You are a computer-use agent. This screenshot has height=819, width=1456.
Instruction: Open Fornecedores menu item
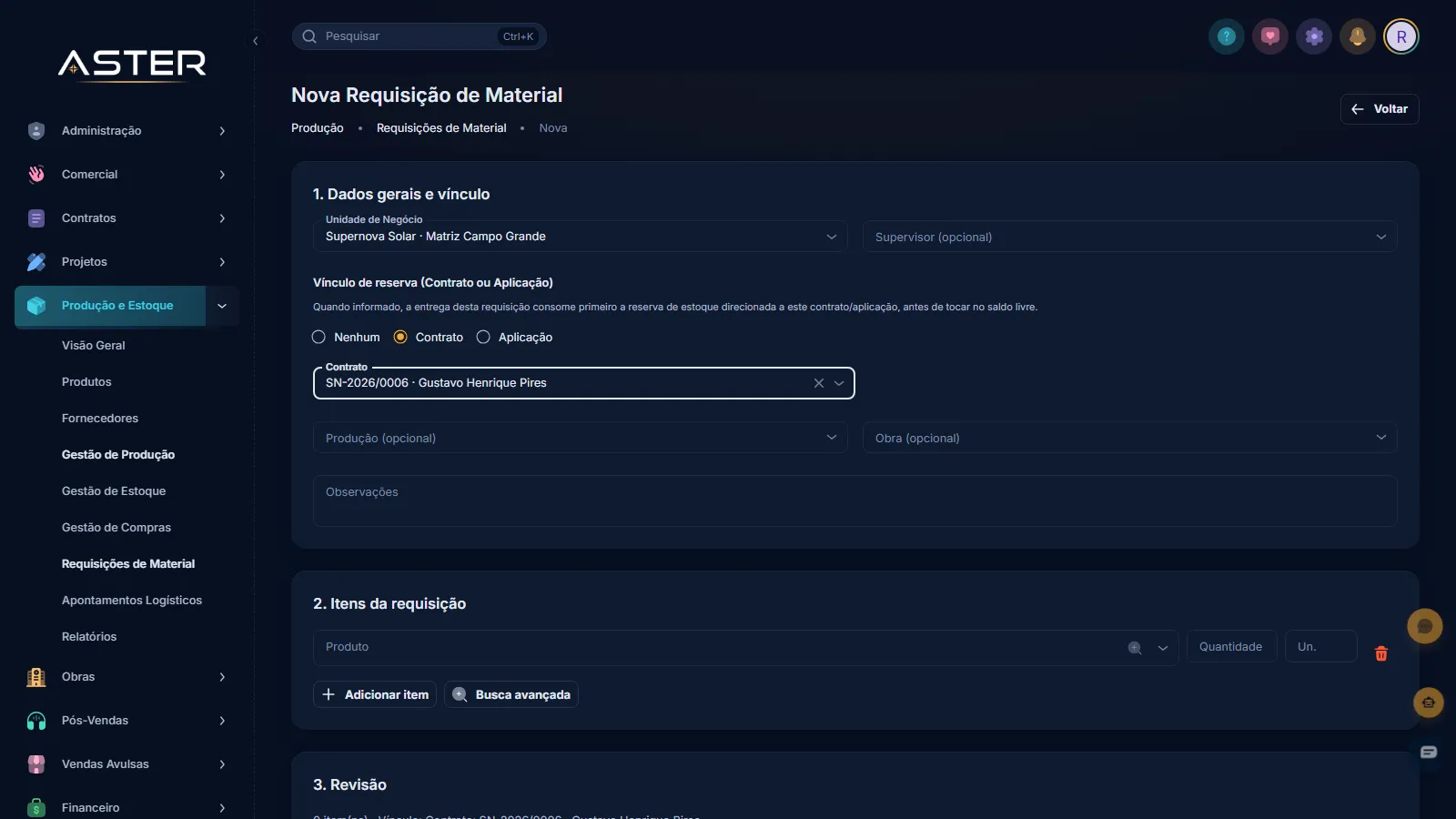[100, 419]
